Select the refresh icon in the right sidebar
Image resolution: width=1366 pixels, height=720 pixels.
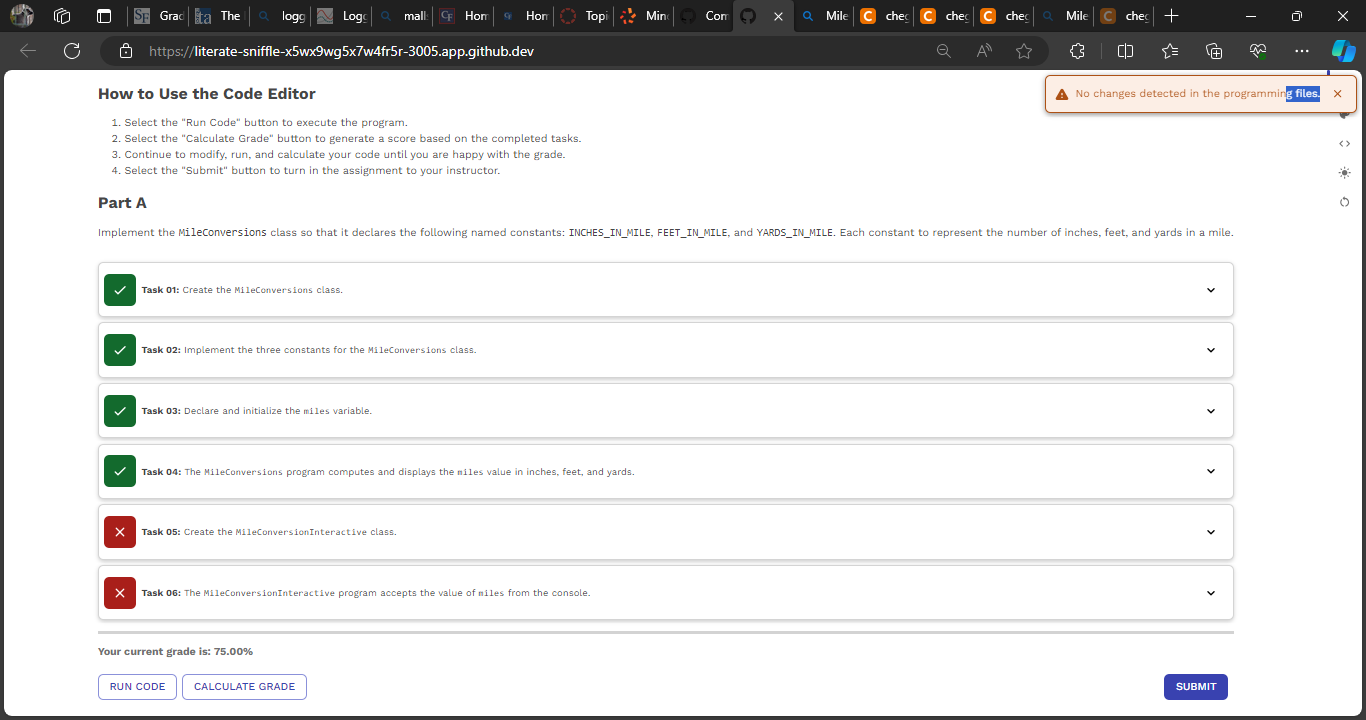pyautogui.click(x=1344, y=201)
